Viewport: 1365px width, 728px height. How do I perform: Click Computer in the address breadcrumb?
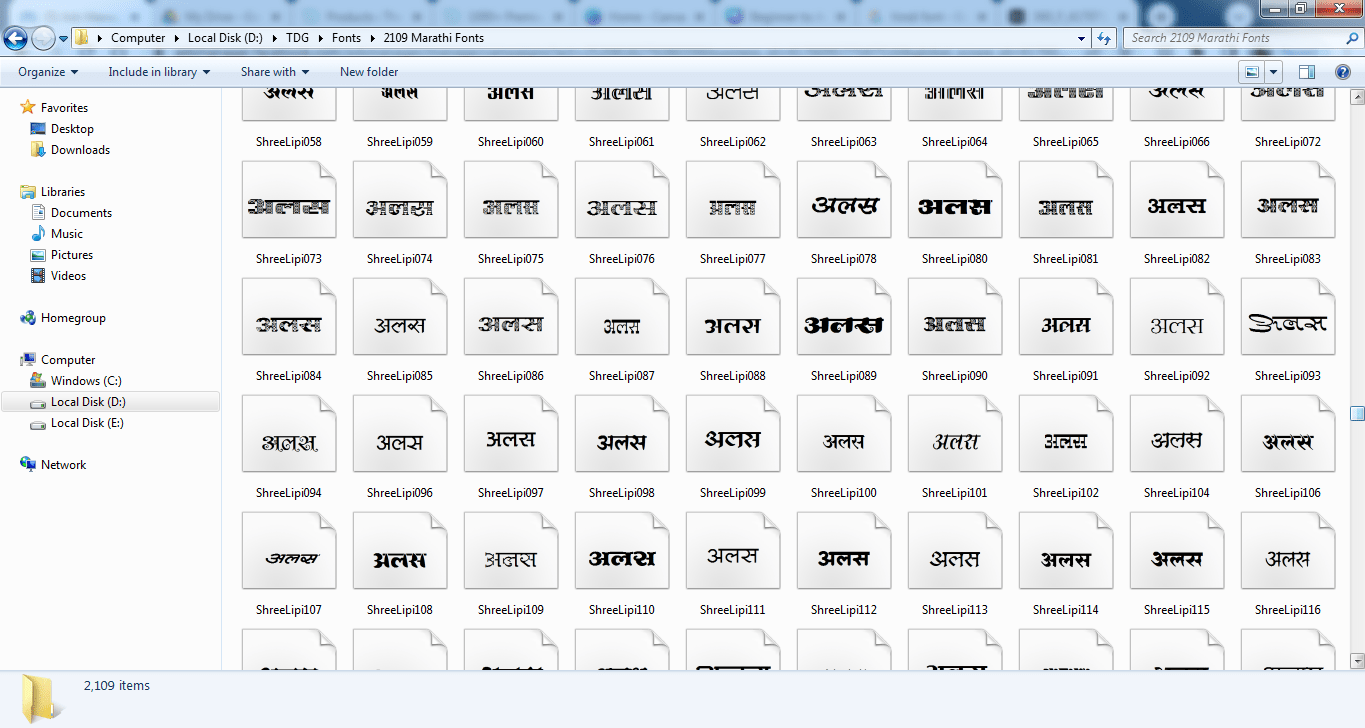[x=138, y=38]
